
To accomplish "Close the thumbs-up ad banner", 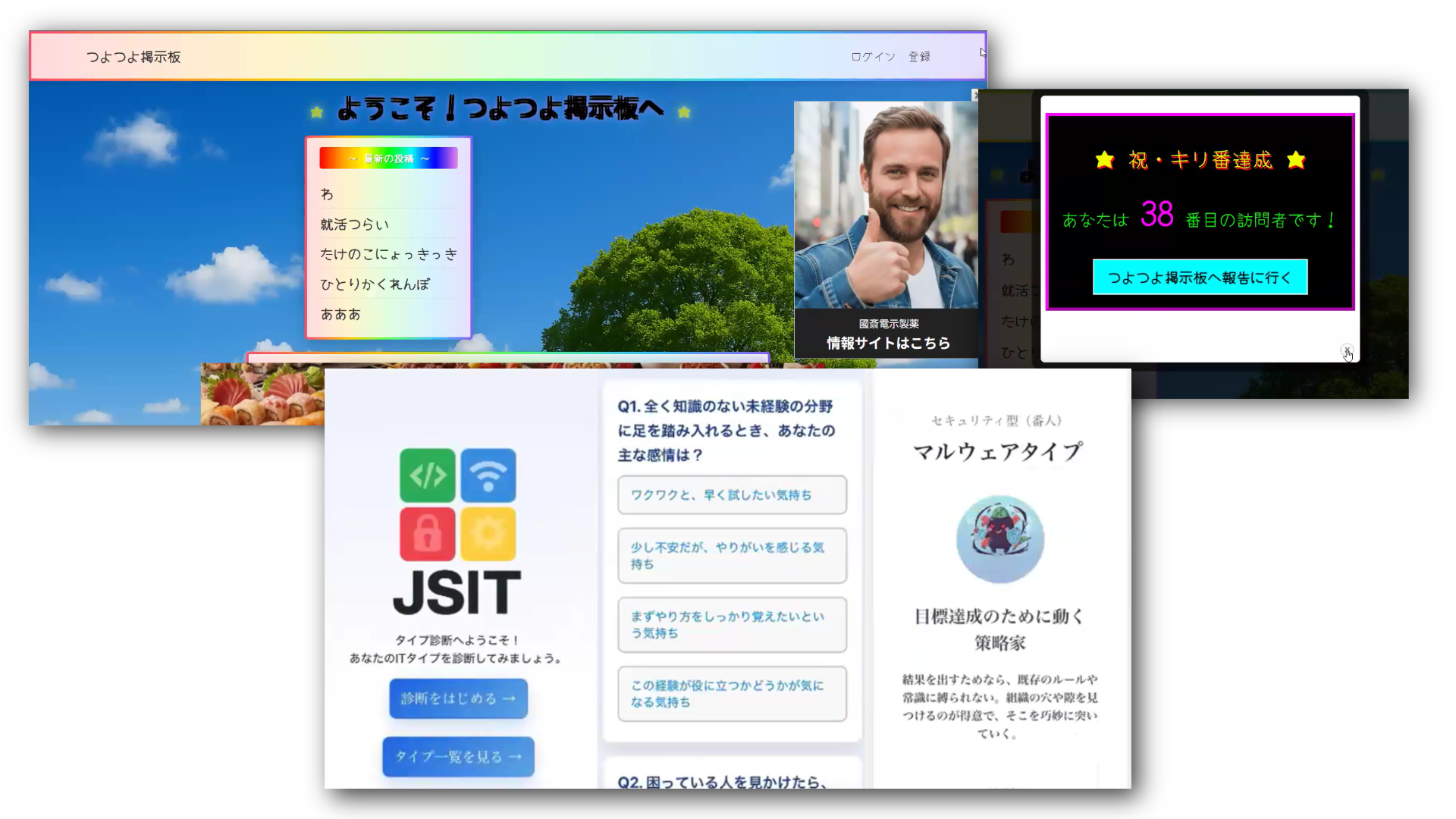I will click(x=975, y=96).
